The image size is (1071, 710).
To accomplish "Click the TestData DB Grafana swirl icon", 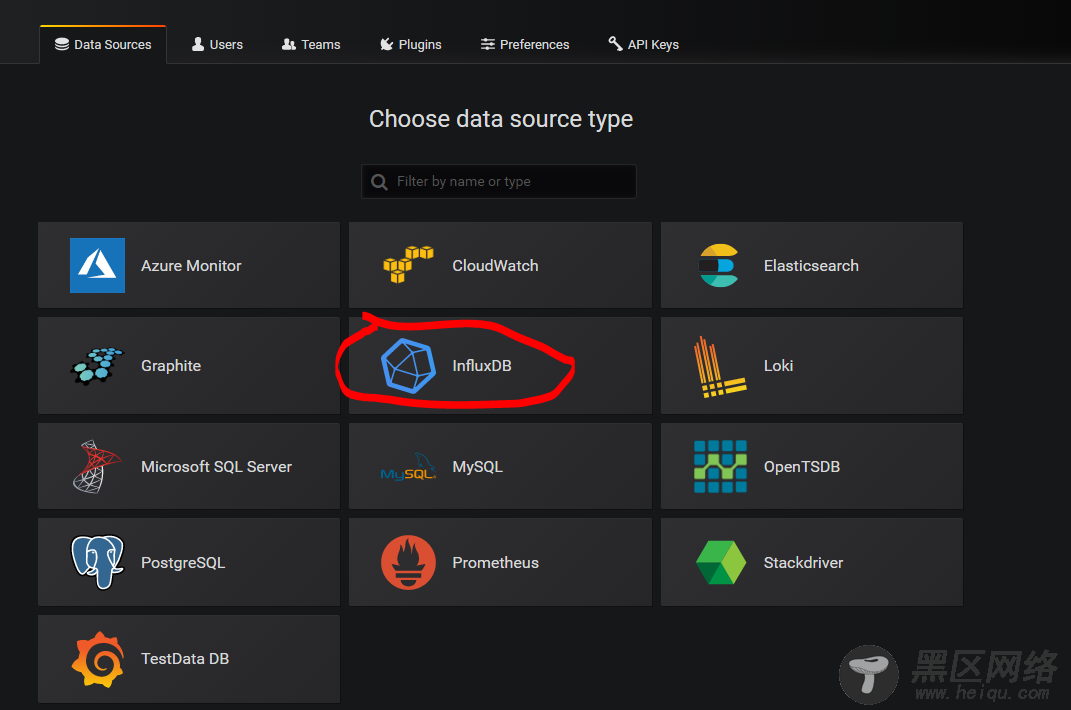I will tap(98, 659).
